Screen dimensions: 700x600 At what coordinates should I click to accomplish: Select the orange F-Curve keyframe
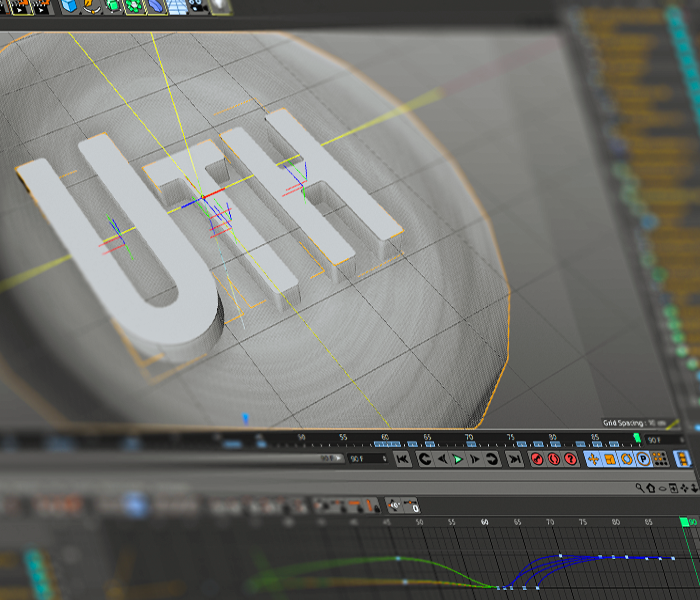click(405, 582)
